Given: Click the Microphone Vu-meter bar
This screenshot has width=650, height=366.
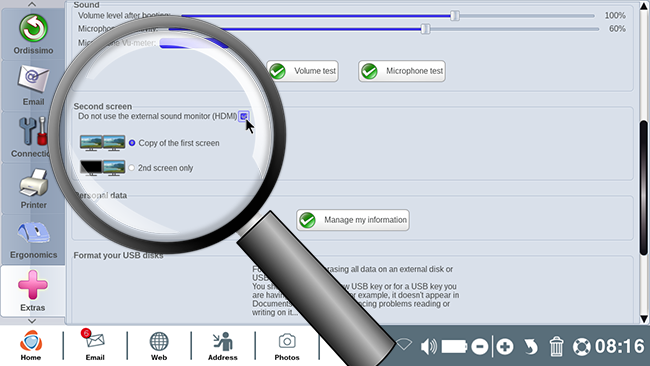Looking at the screenshot, I should coord(194,43).
